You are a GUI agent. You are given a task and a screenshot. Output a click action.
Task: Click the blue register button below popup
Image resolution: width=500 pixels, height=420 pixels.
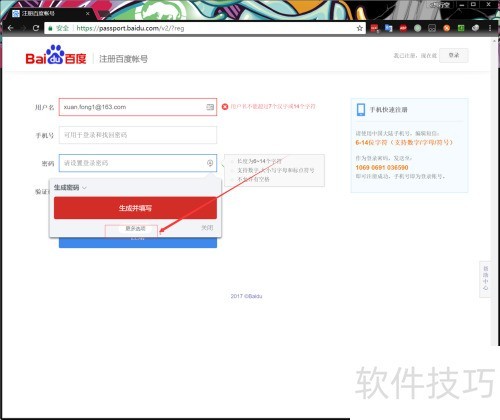(138, 242)
